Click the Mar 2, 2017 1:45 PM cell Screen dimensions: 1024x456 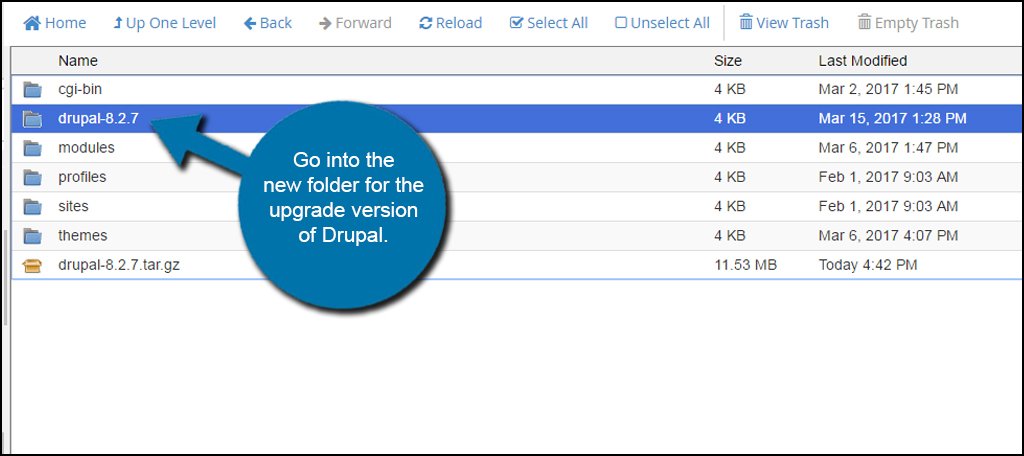click(x=888, y=90)
